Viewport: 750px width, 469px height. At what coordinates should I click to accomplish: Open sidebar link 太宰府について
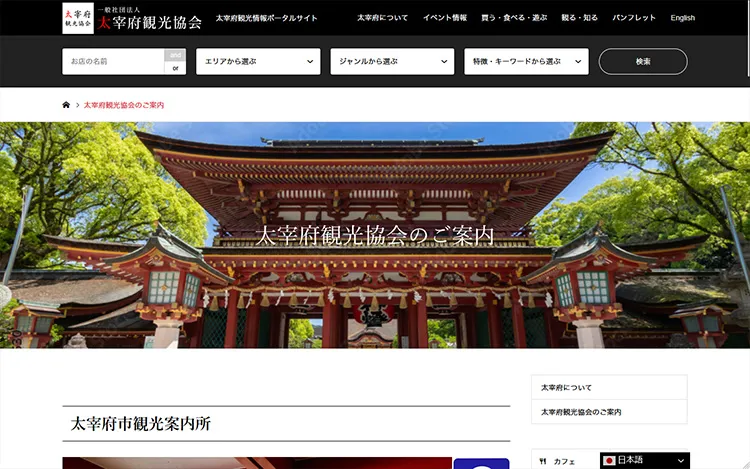tap(609, 387)
